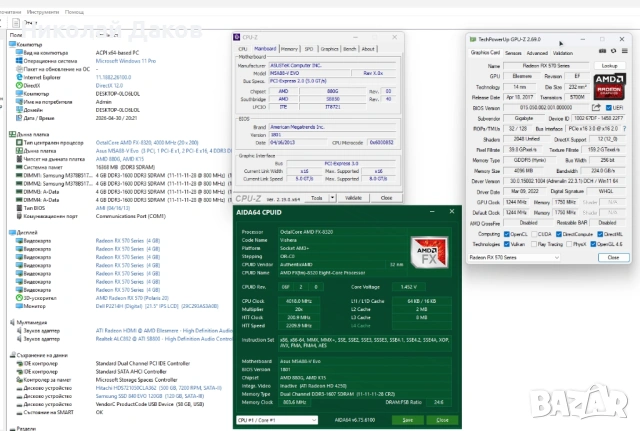
Task: Click the GPU-Z refresh icon
Action: point(613,51)
